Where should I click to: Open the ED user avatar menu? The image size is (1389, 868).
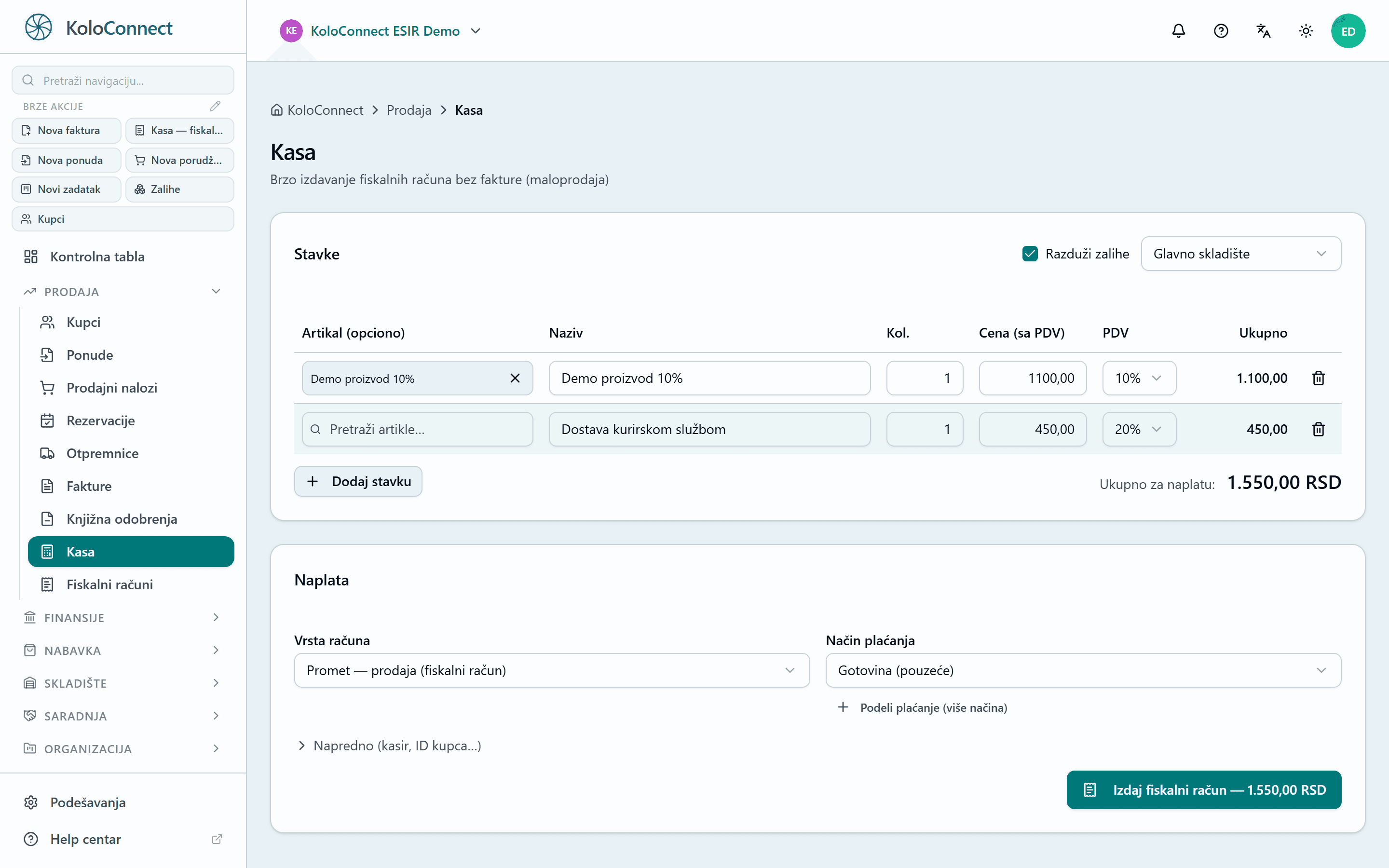point(1348,31)
